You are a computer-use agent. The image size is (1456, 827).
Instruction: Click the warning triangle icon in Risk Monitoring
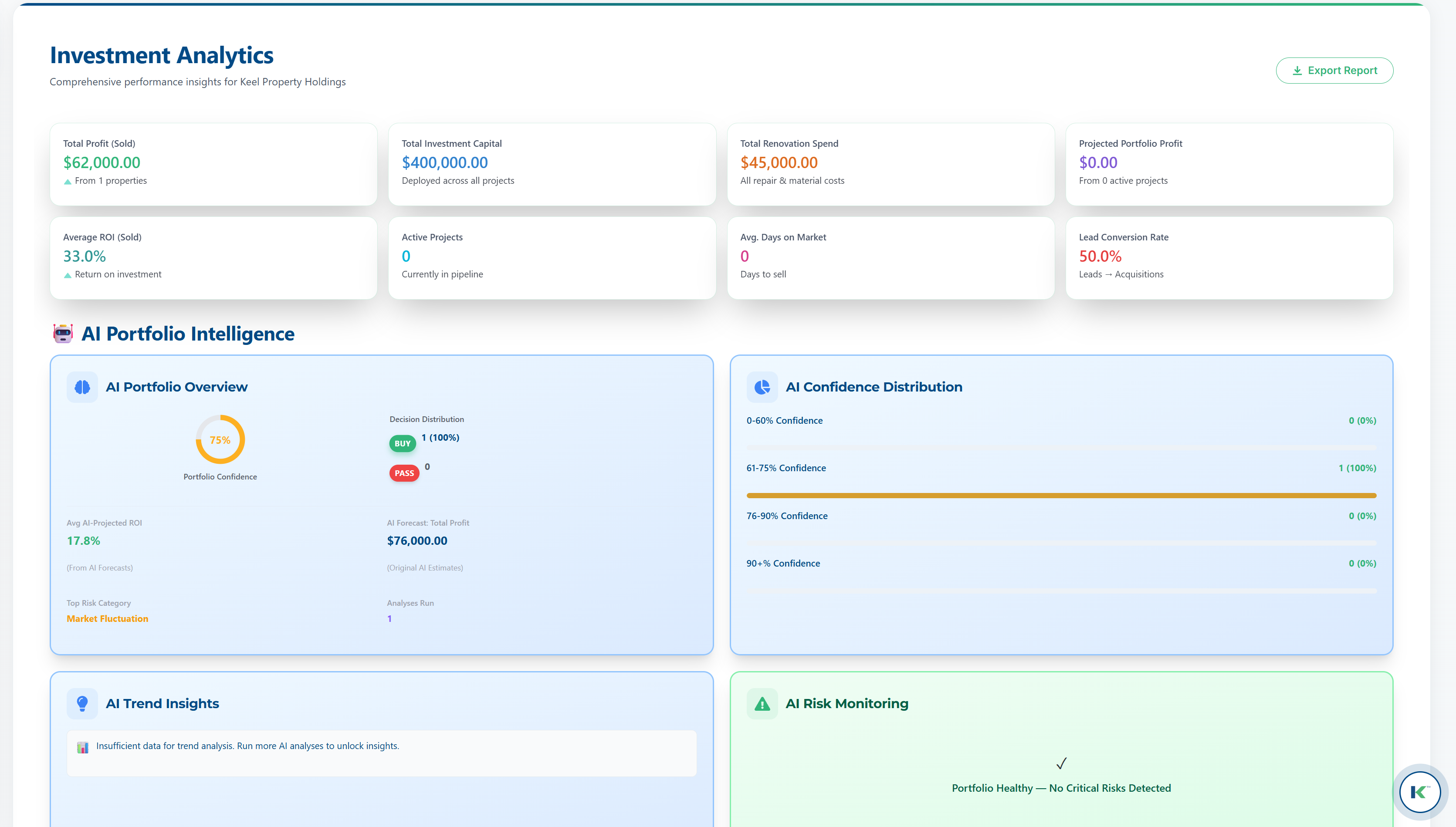pyautogui.click(x=762, y=704)
